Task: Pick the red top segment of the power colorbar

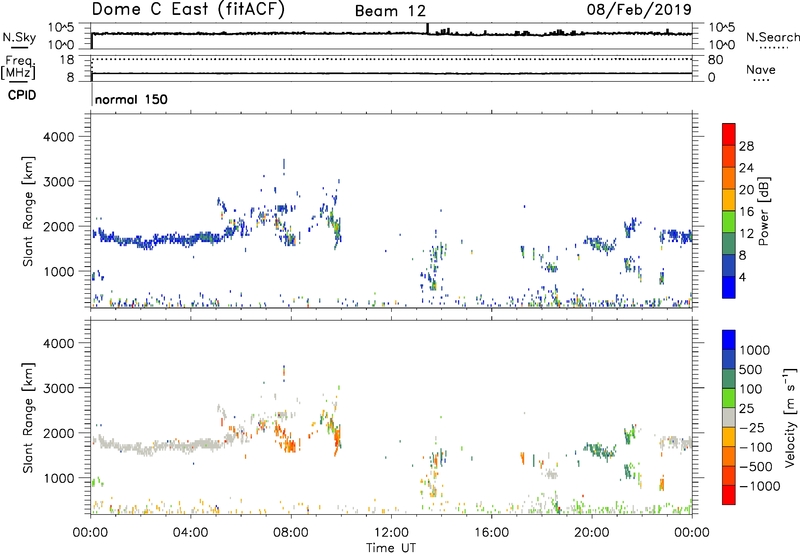Action: 729,135
